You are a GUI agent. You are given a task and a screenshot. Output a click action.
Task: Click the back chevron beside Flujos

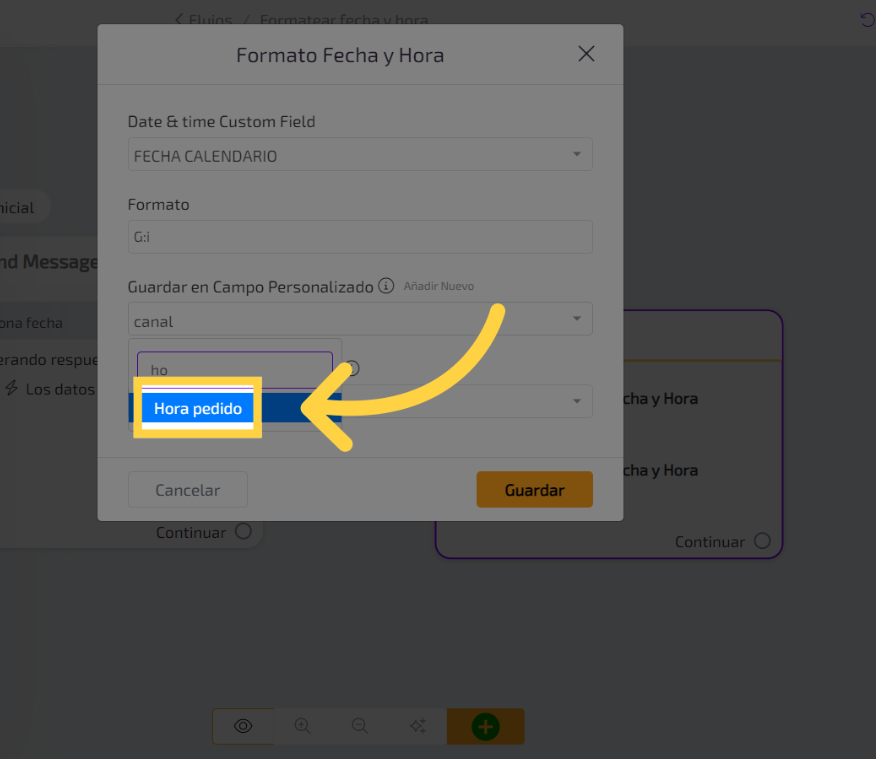click(x=179, y=19)
